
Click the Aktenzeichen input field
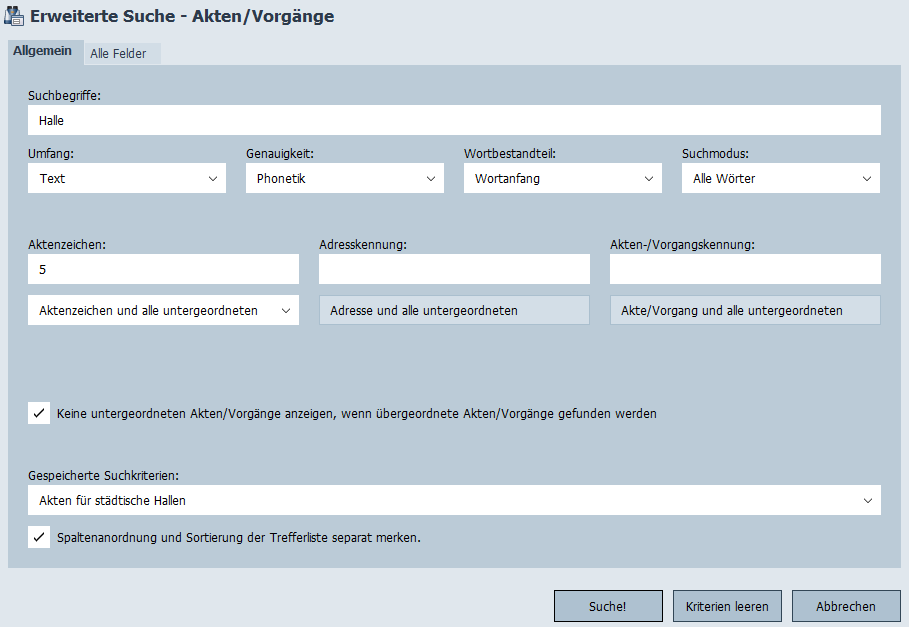(x=163, y=269)
